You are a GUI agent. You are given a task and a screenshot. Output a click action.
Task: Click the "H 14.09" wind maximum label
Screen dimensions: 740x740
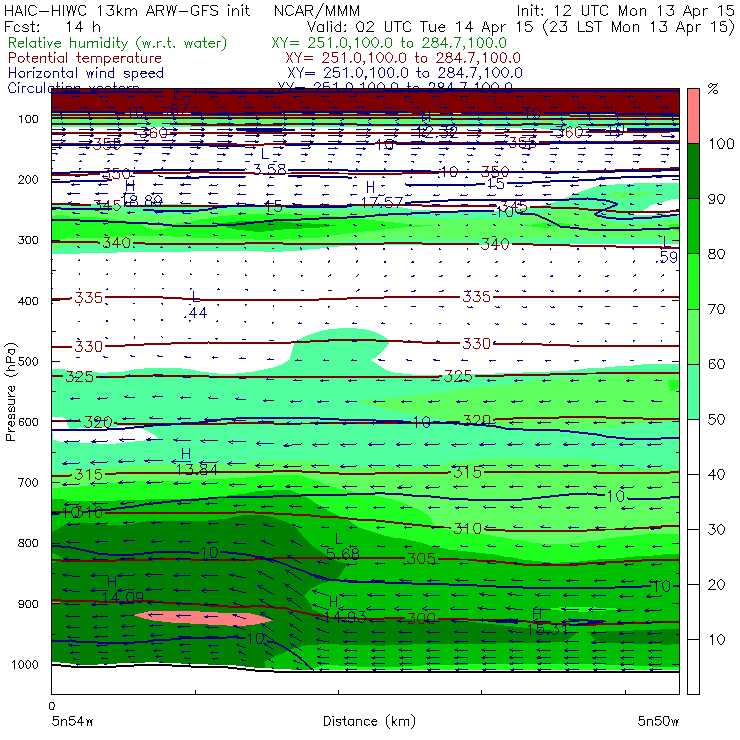[123, 589]
